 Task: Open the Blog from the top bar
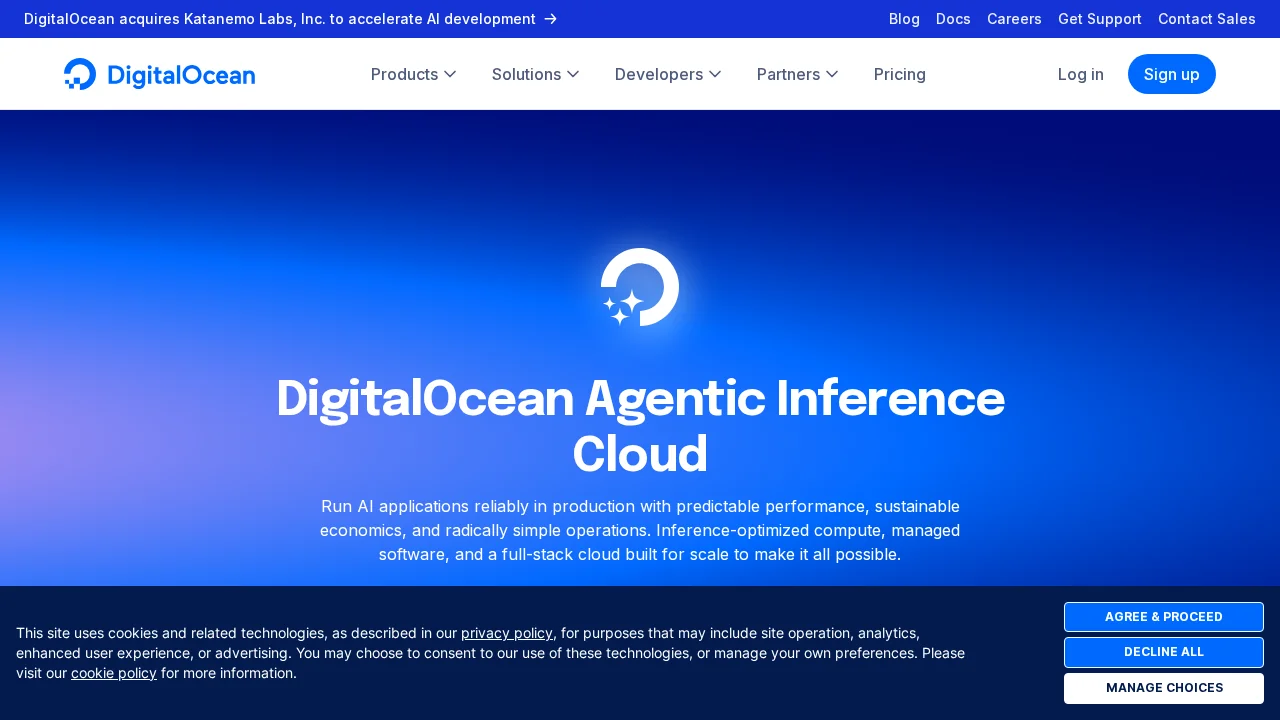pyautogui.click(x=904, y=19)
